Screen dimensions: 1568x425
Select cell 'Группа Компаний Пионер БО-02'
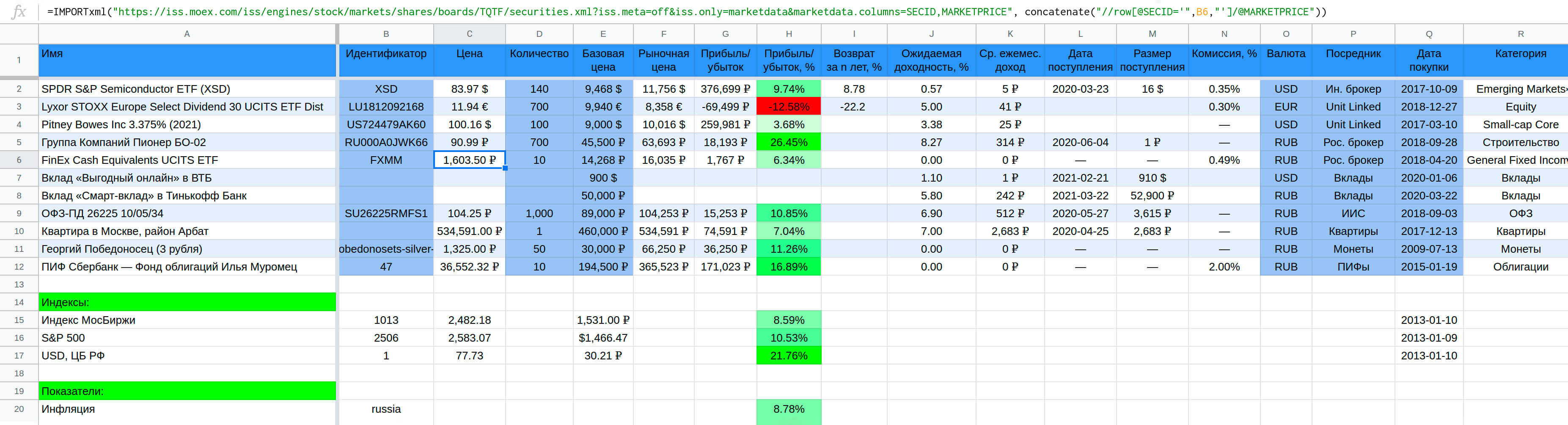187,143
